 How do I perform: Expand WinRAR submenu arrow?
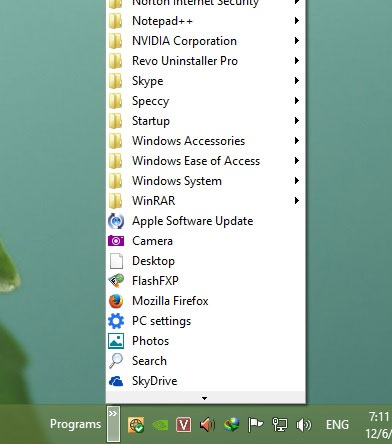[296, 201]
